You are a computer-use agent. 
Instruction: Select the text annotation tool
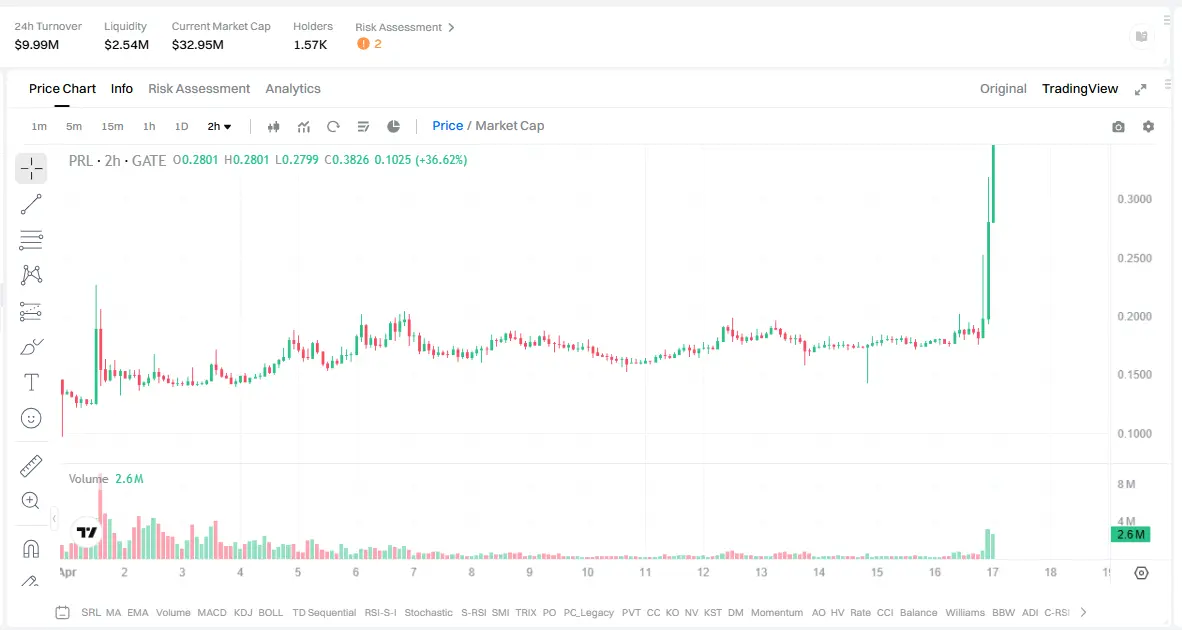[x=31, y=381]
